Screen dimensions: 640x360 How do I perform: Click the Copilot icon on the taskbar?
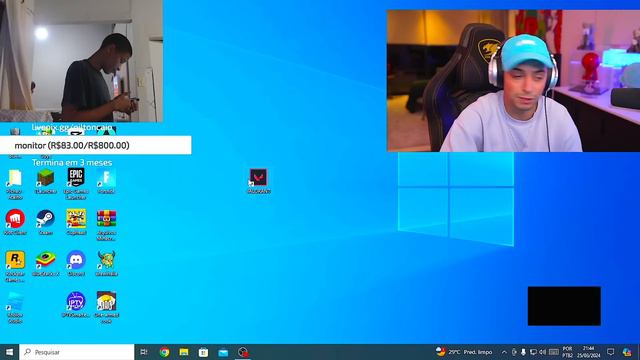coord(627,352)
